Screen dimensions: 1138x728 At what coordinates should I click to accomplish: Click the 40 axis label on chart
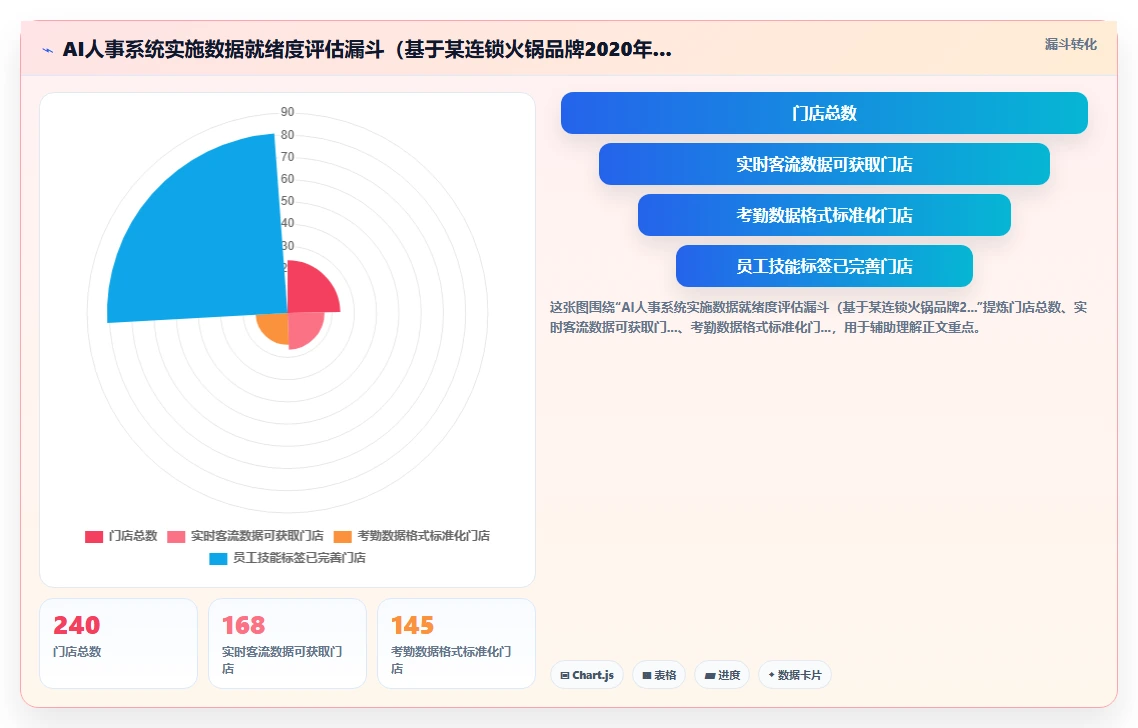[x=287, y=223]
